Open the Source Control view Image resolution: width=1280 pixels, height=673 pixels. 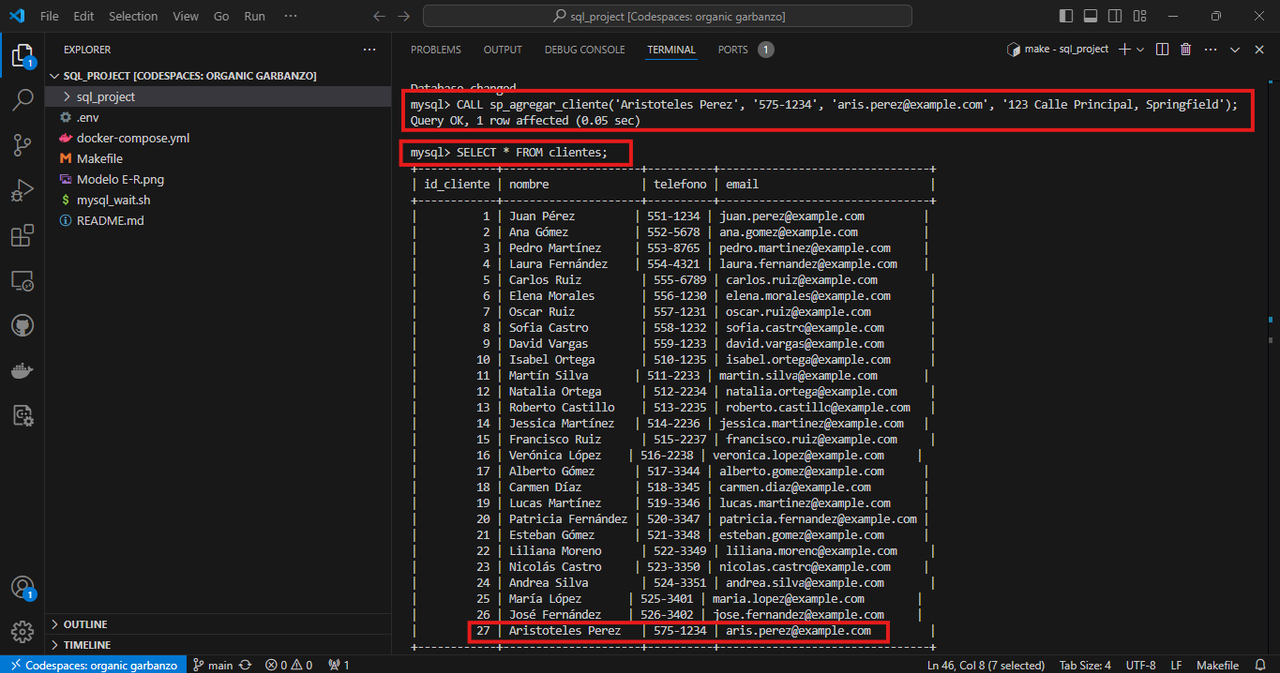22,145
